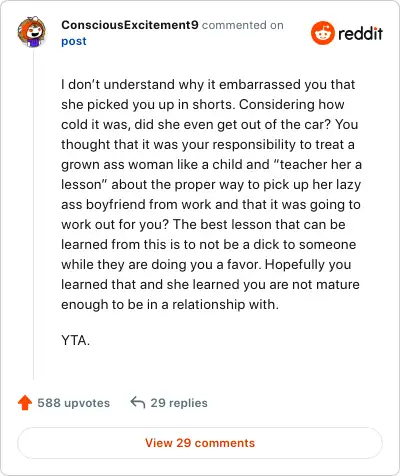The height and width of the screenshot is (476, 400).
Task: Open the "29 replies" label
Action: point(179,403)
